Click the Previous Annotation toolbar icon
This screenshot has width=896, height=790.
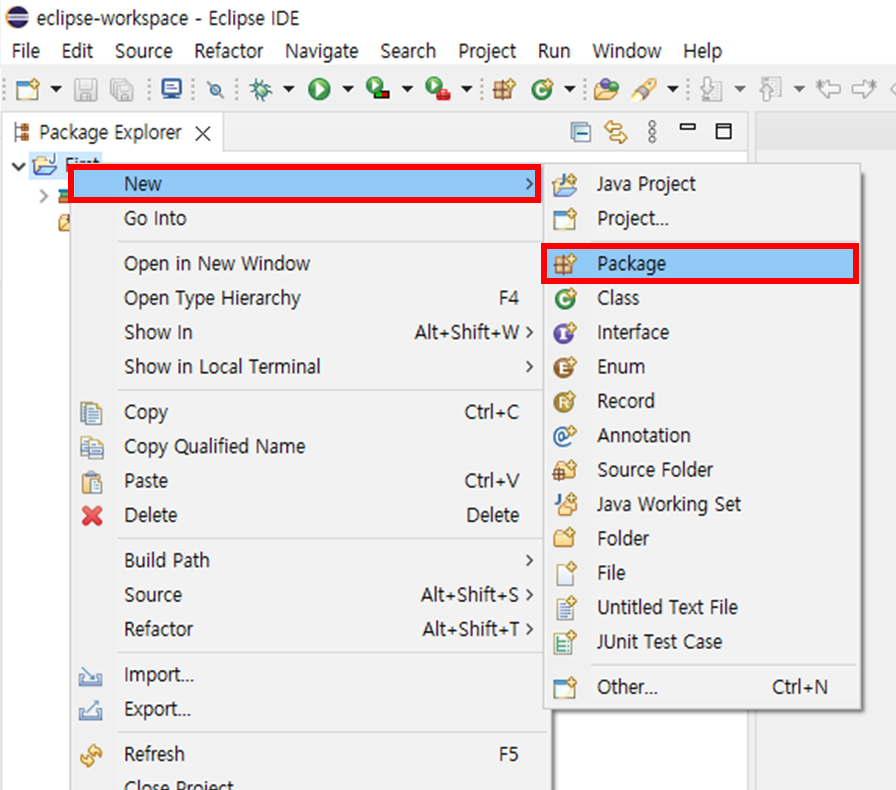770,89
